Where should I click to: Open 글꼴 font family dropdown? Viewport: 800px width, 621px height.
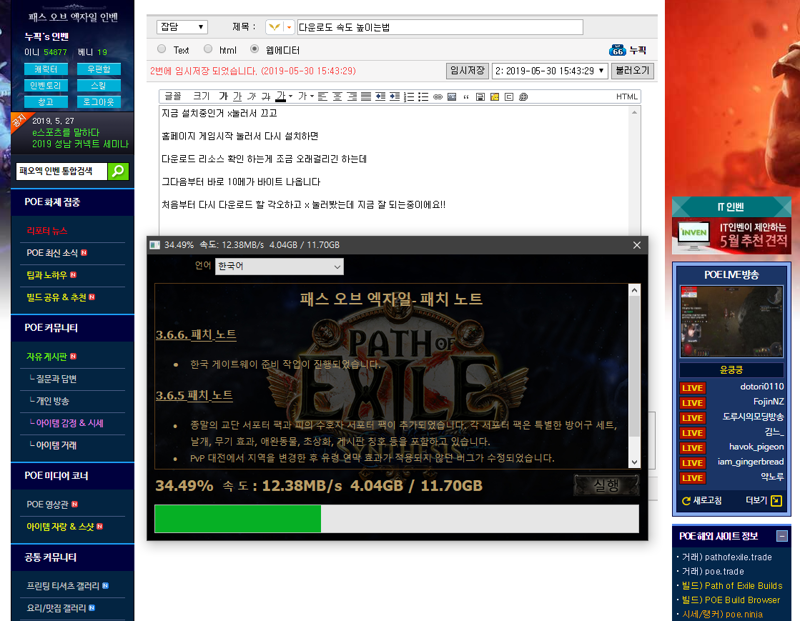(173, 96)
